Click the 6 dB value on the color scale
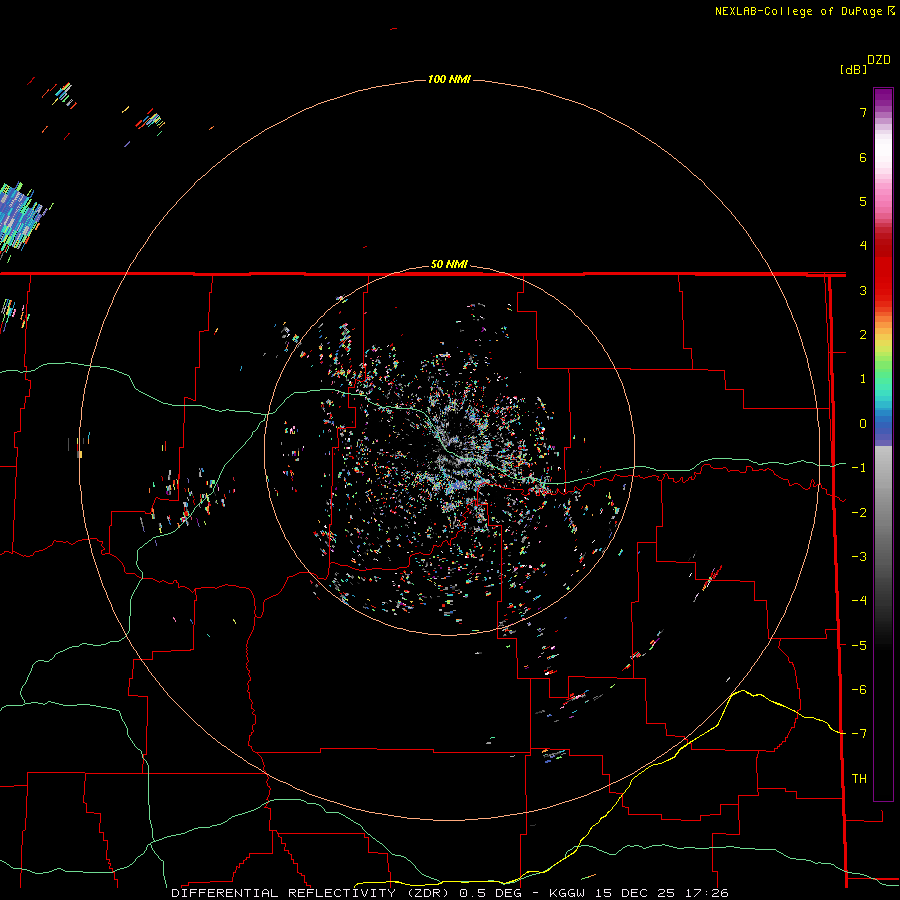900x900 pixels. click(863, 157)
